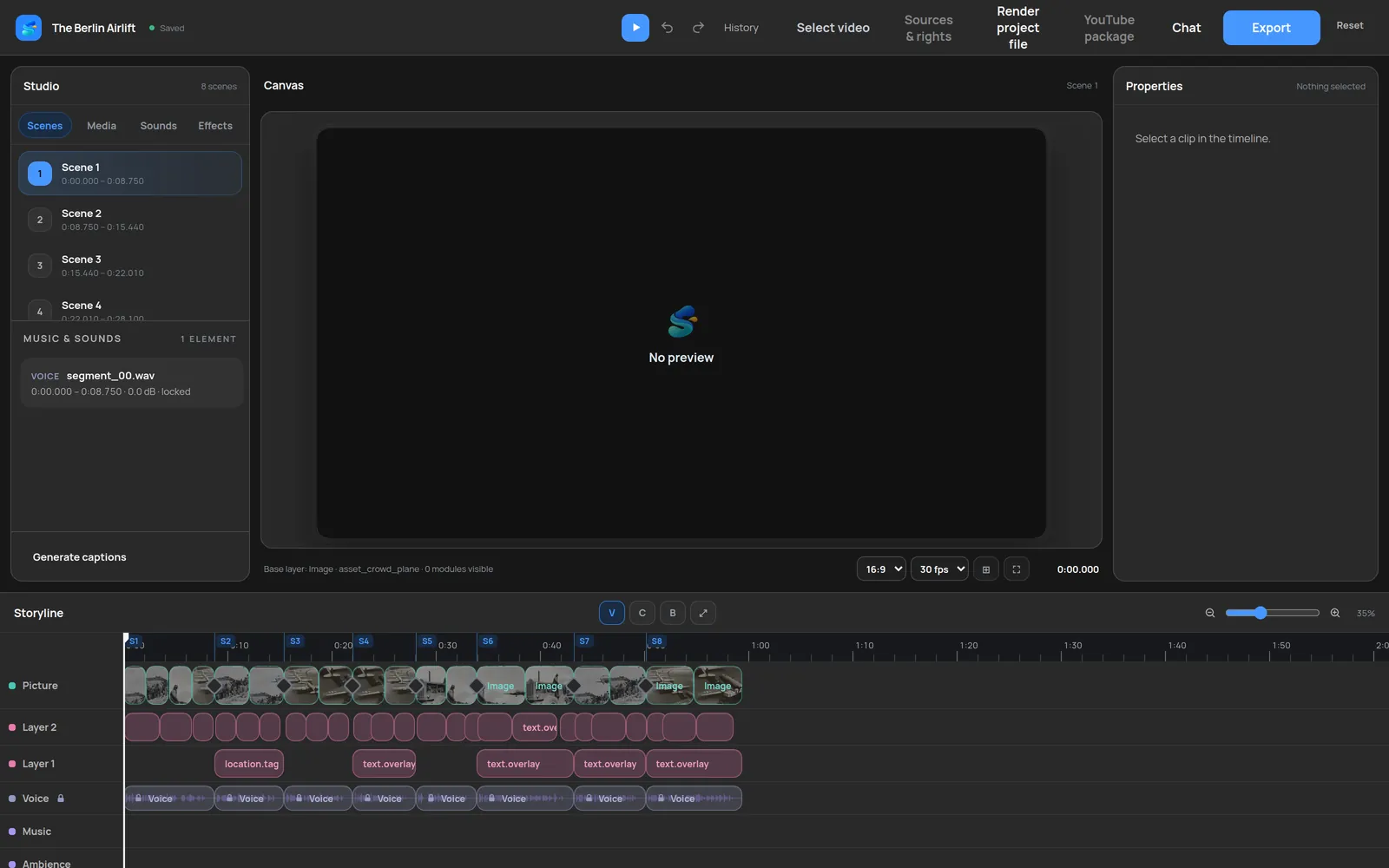Zoom out the storyline timeline
The width and height of the screenshot is (1389, 868).
[1209, 613]
